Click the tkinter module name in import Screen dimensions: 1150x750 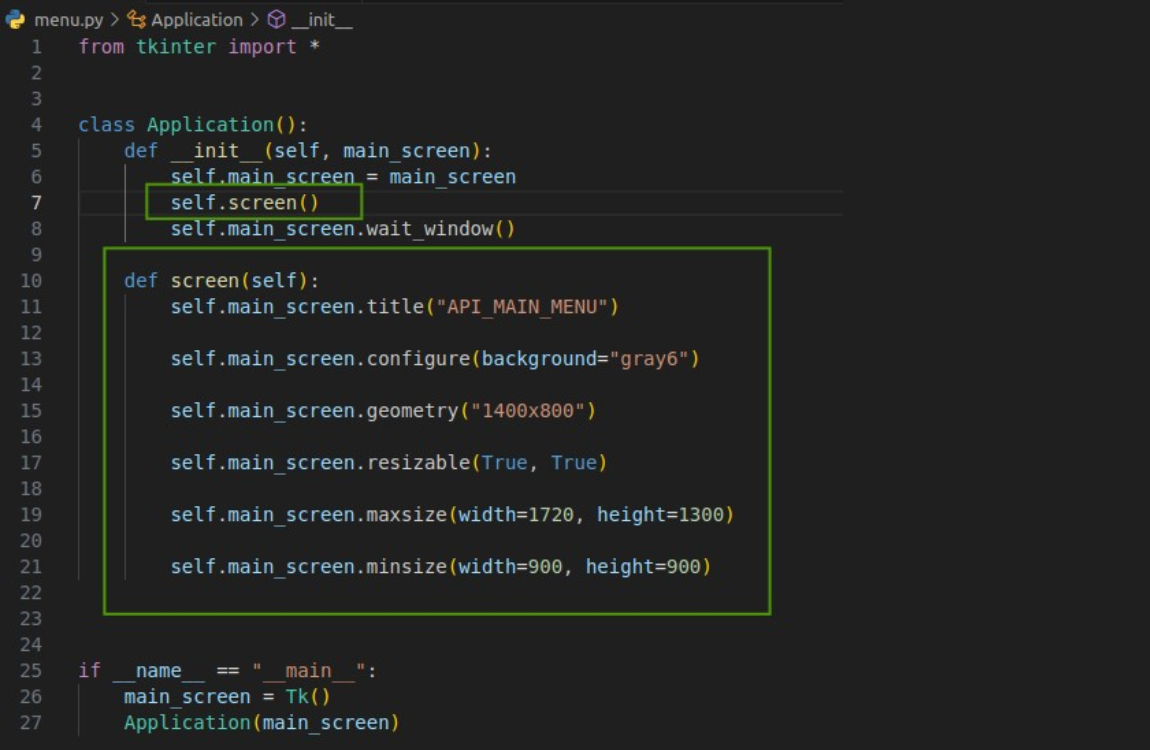click(x=175, y=47)
